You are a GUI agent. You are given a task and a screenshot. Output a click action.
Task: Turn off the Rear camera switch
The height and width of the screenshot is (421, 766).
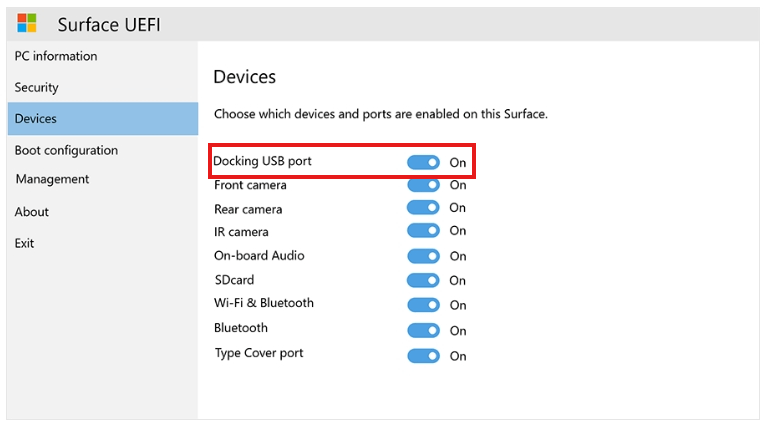tap(423, 208)
